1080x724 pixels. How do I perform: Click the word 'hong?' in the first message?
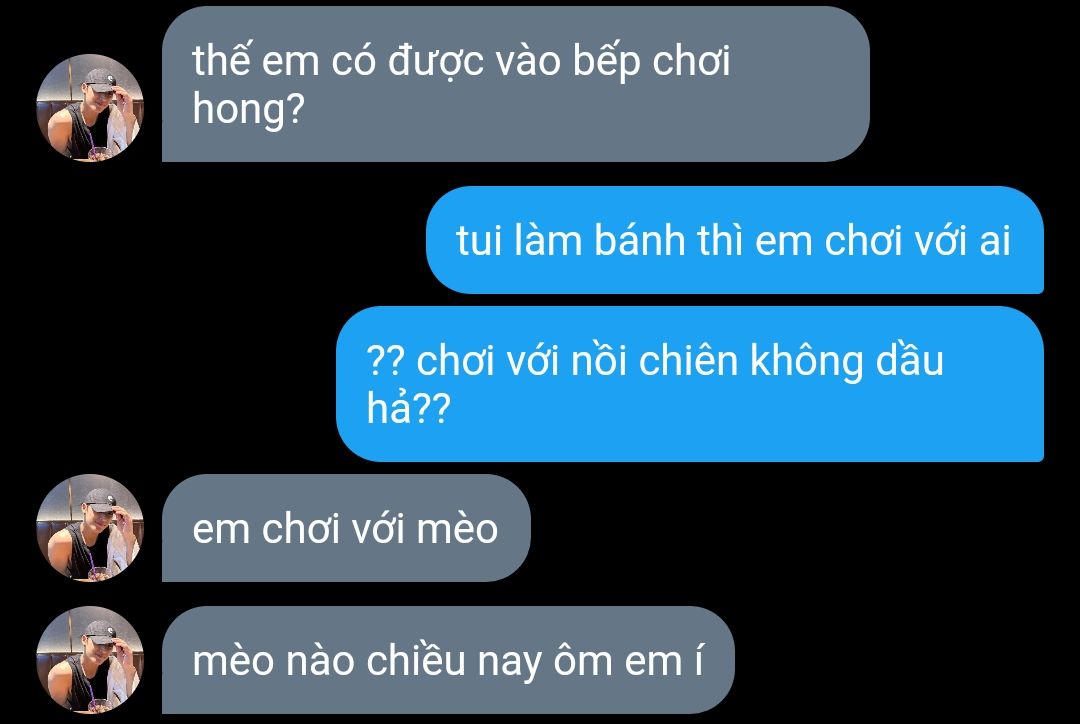[249, 110]
